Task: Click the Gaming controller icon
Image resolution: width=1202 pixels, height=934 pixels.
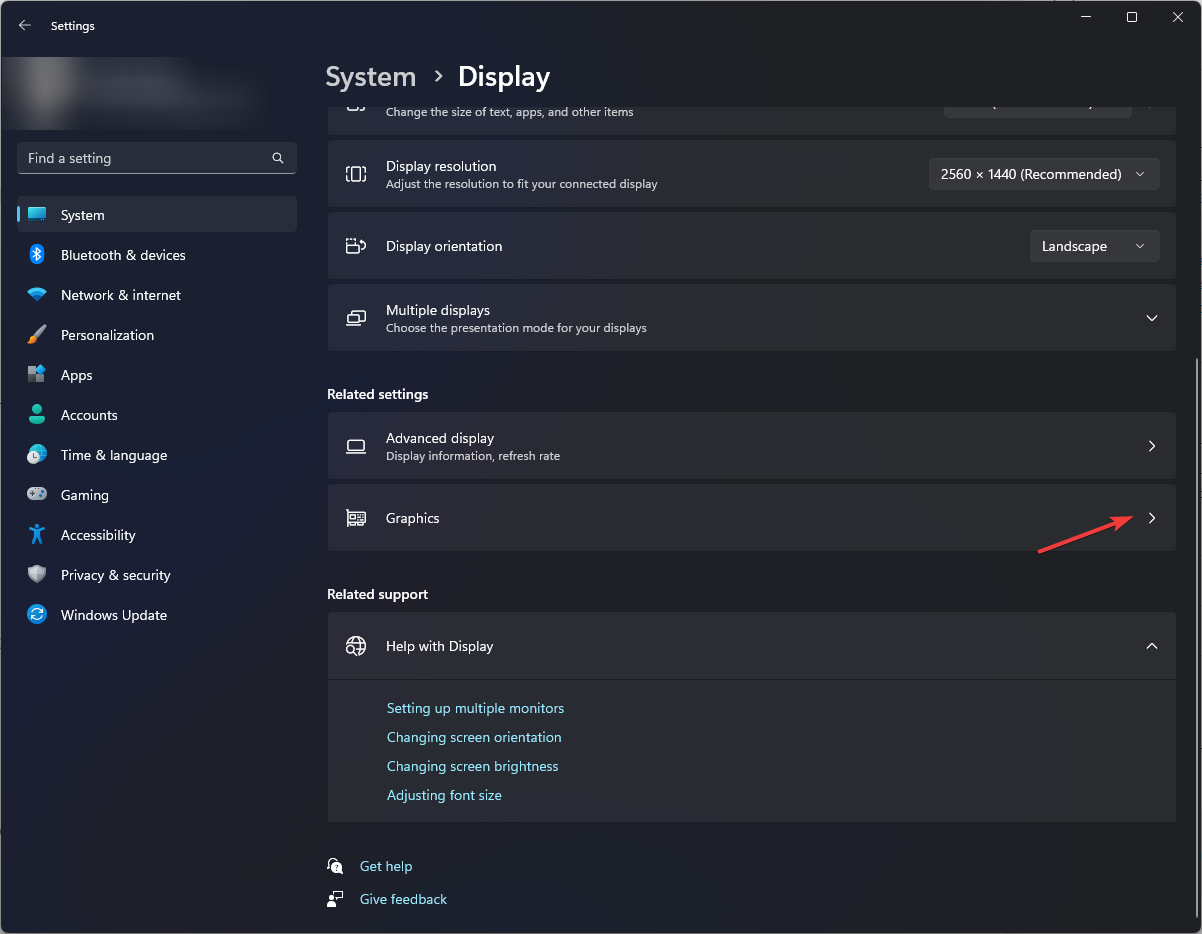Action: click(x=37, y=495)
